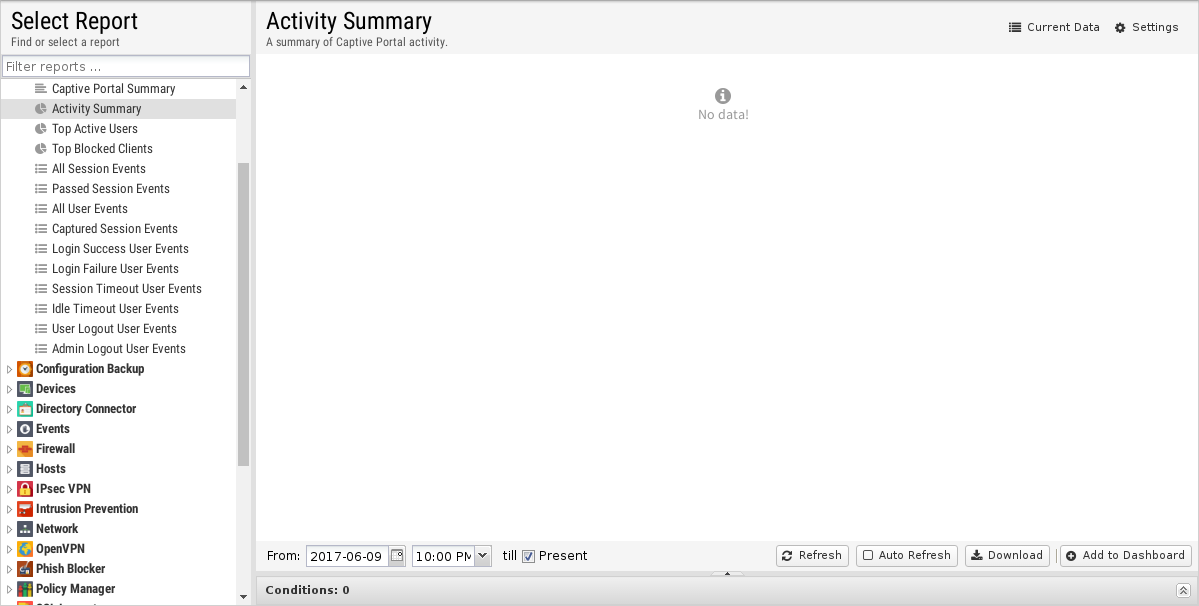Expand the Devices tree node
This screenshot has height=606, width=1199.
point(9,389)
